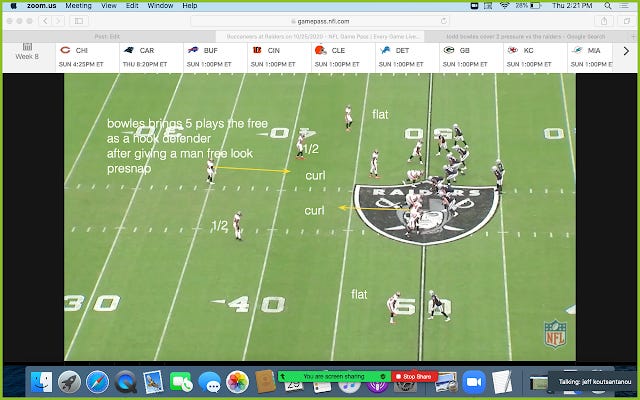
Task: Open the Zoom app icon in Dock
Action: [x=474, y=382]
